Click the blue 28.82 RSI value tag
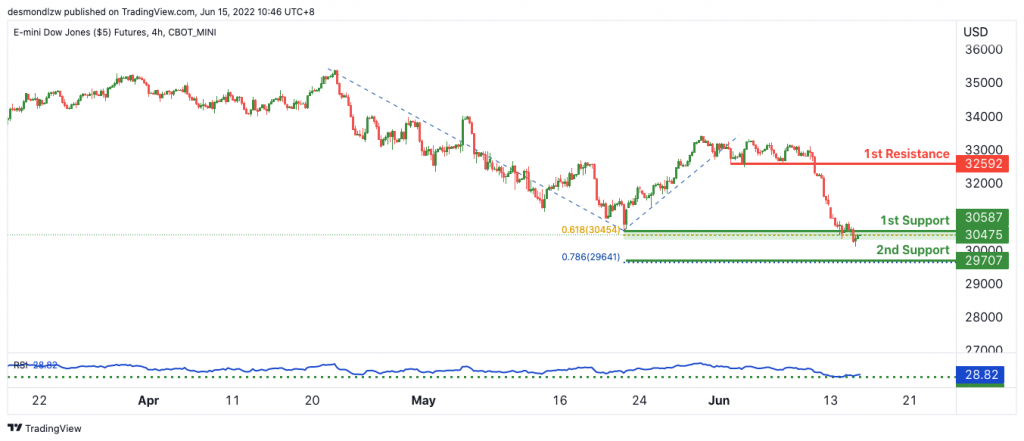The image size is (1024, 441). (x=982, y=374)
